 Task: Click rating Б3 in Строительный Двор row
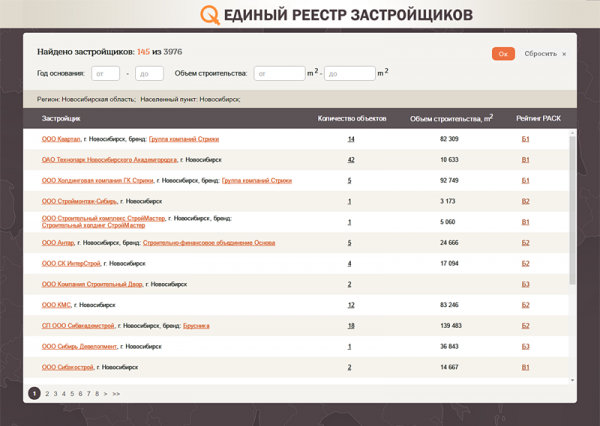coord(525,284)
